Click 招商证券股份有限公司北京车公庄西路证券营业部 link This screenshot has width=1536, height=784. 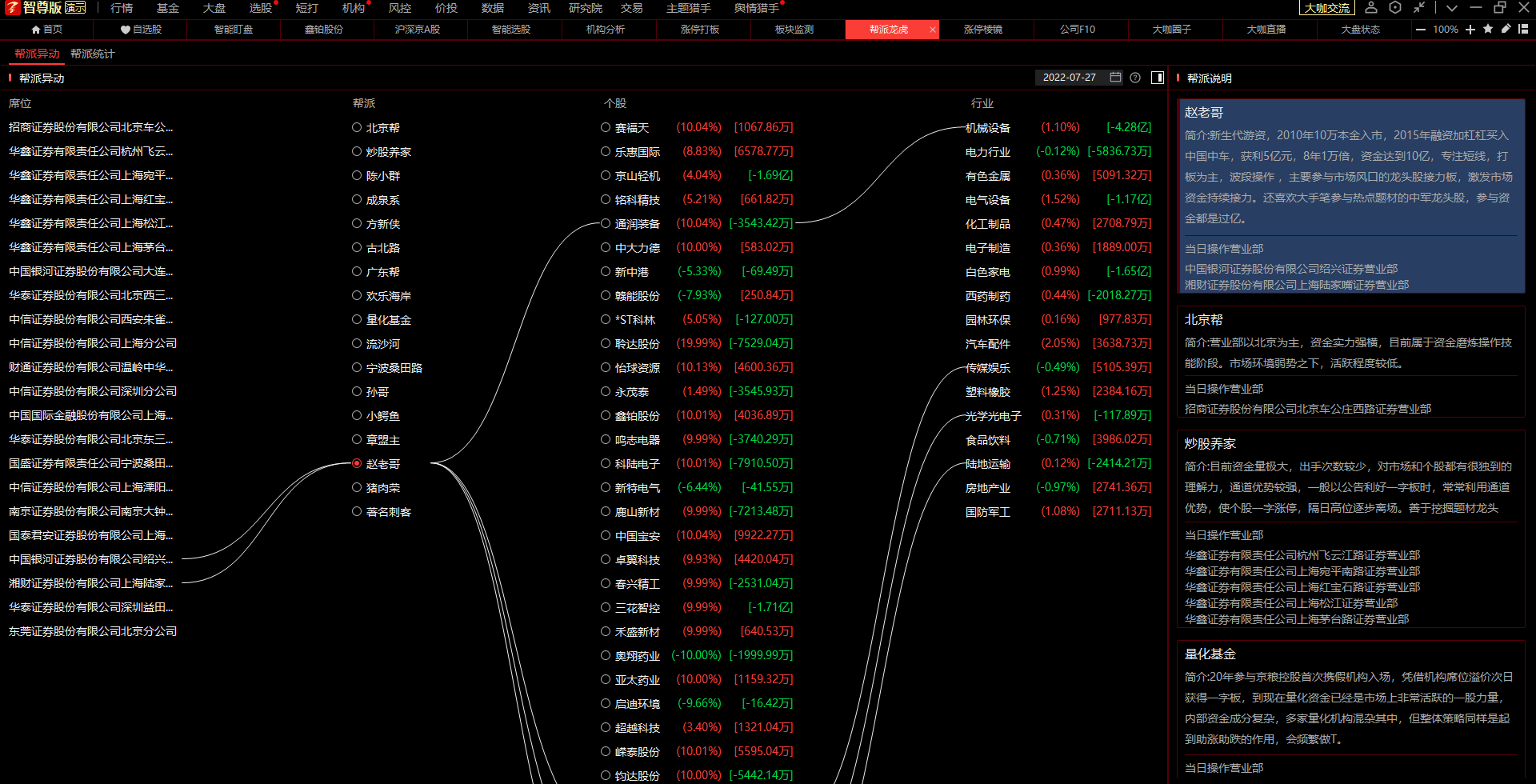pyautogui.click(x=1308, y=409)
